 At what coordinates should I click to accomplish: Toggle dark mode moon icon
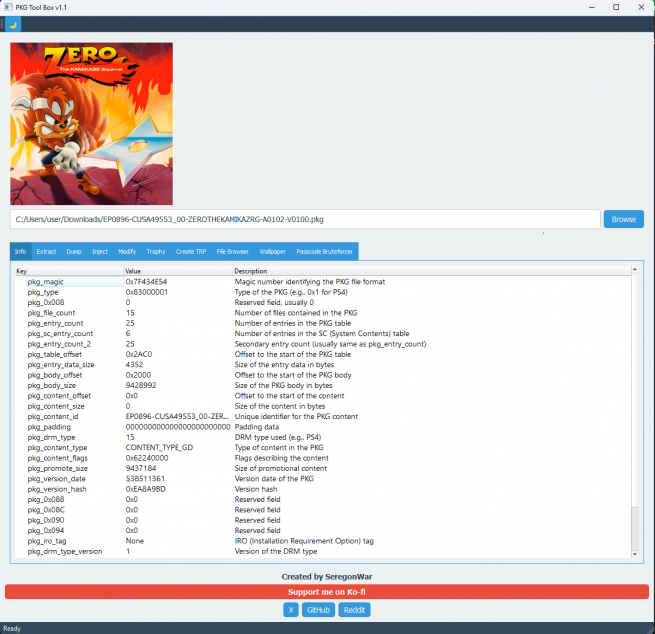pos(13,25)
